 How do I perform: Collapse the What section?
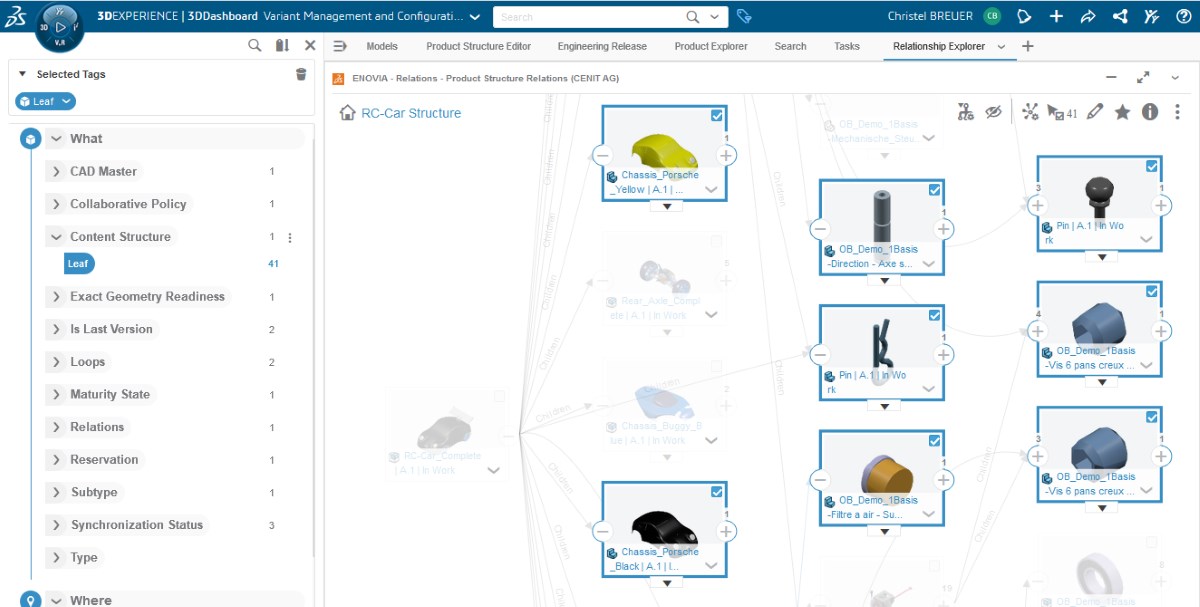[57, 139]
